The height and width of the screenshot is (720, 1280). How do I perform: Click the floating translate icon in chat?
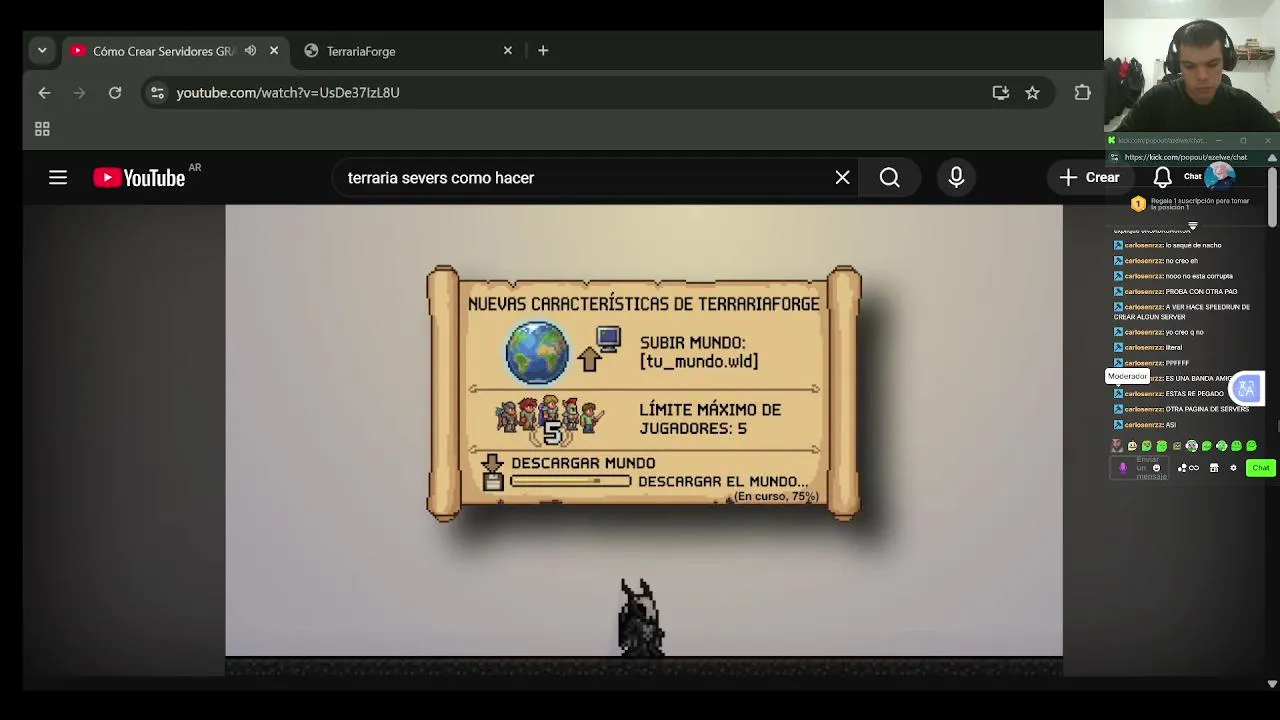pos(1247,388)
